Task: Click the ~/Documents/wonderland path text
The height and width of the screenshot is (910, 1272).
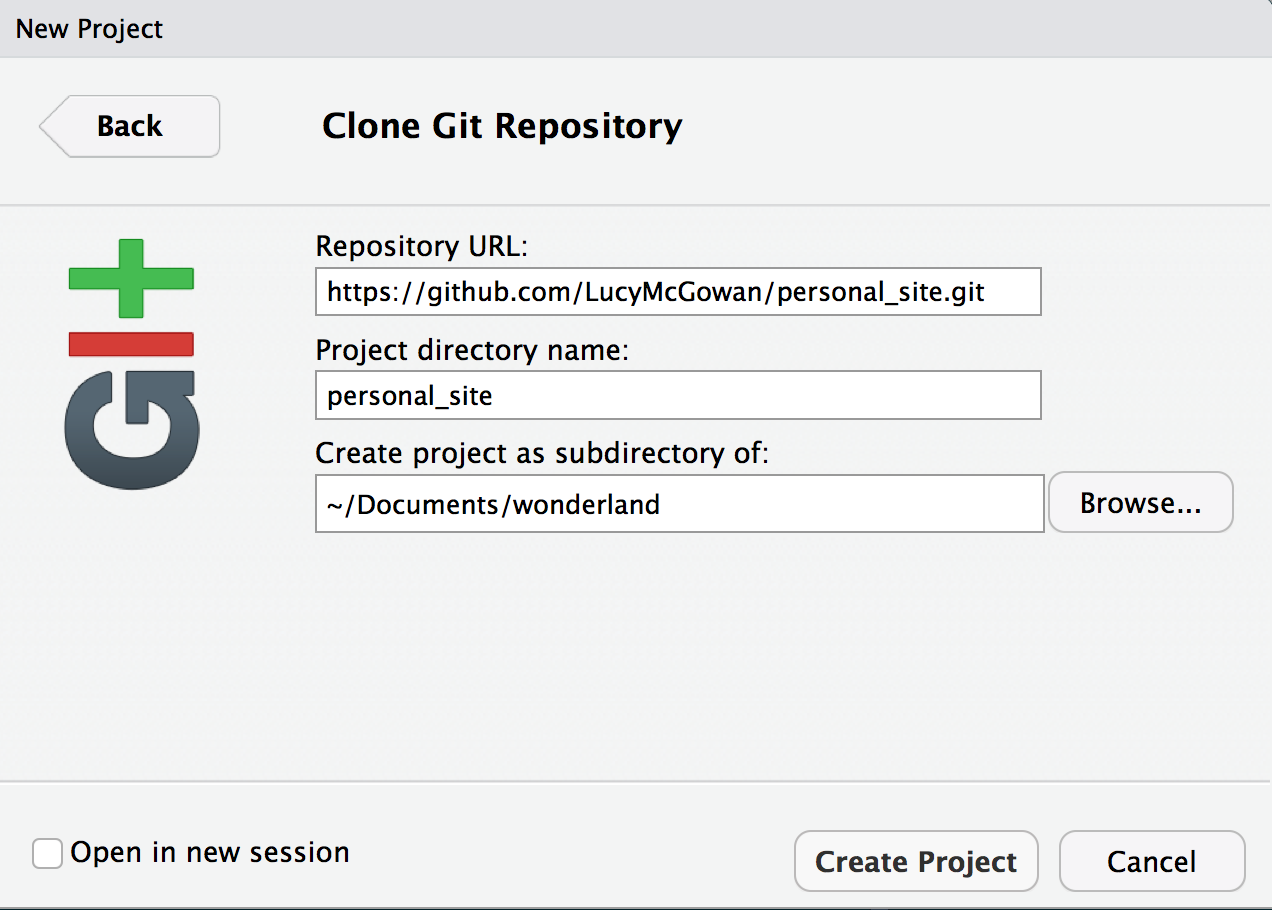Action: click(493, 504)
